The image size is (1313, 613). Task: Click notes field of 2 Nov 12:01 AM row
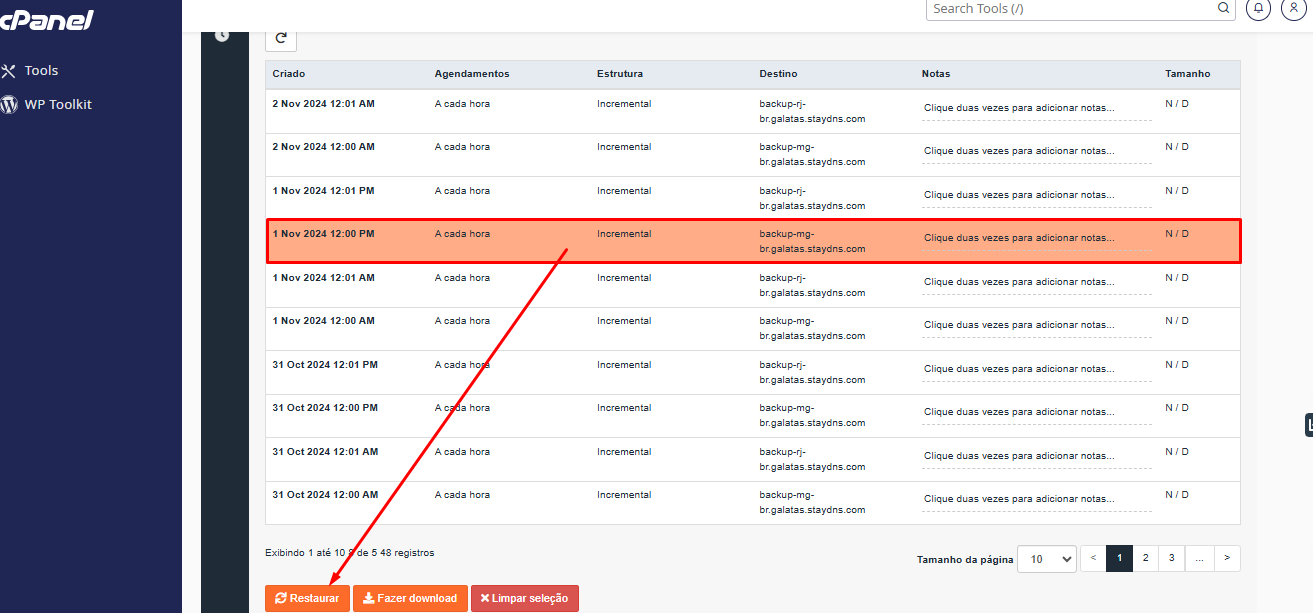pos(1036,108)
